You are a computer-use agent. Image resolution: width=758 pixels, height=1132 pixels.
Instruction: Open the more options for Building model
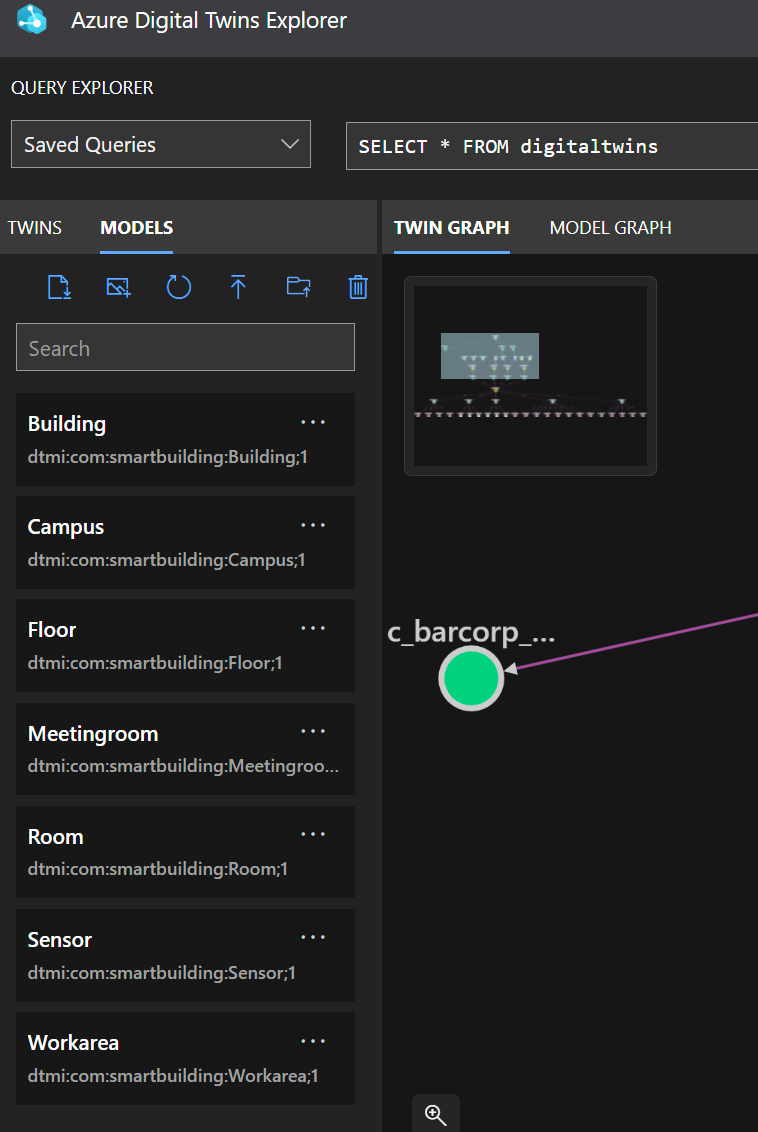[313, 422]
